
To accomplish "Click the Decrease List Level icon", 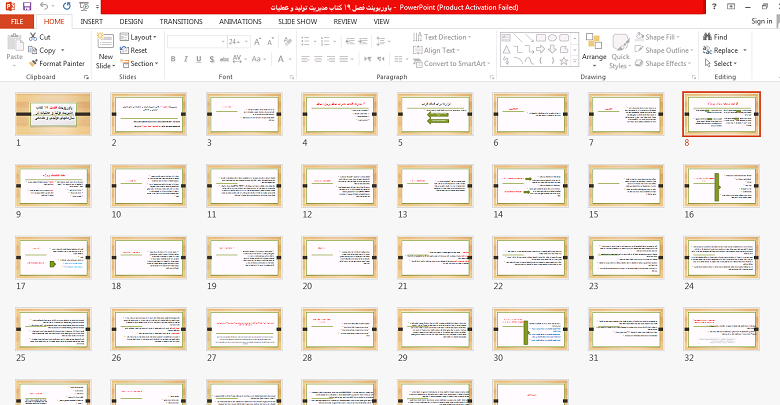I will (x=350, y=42).
